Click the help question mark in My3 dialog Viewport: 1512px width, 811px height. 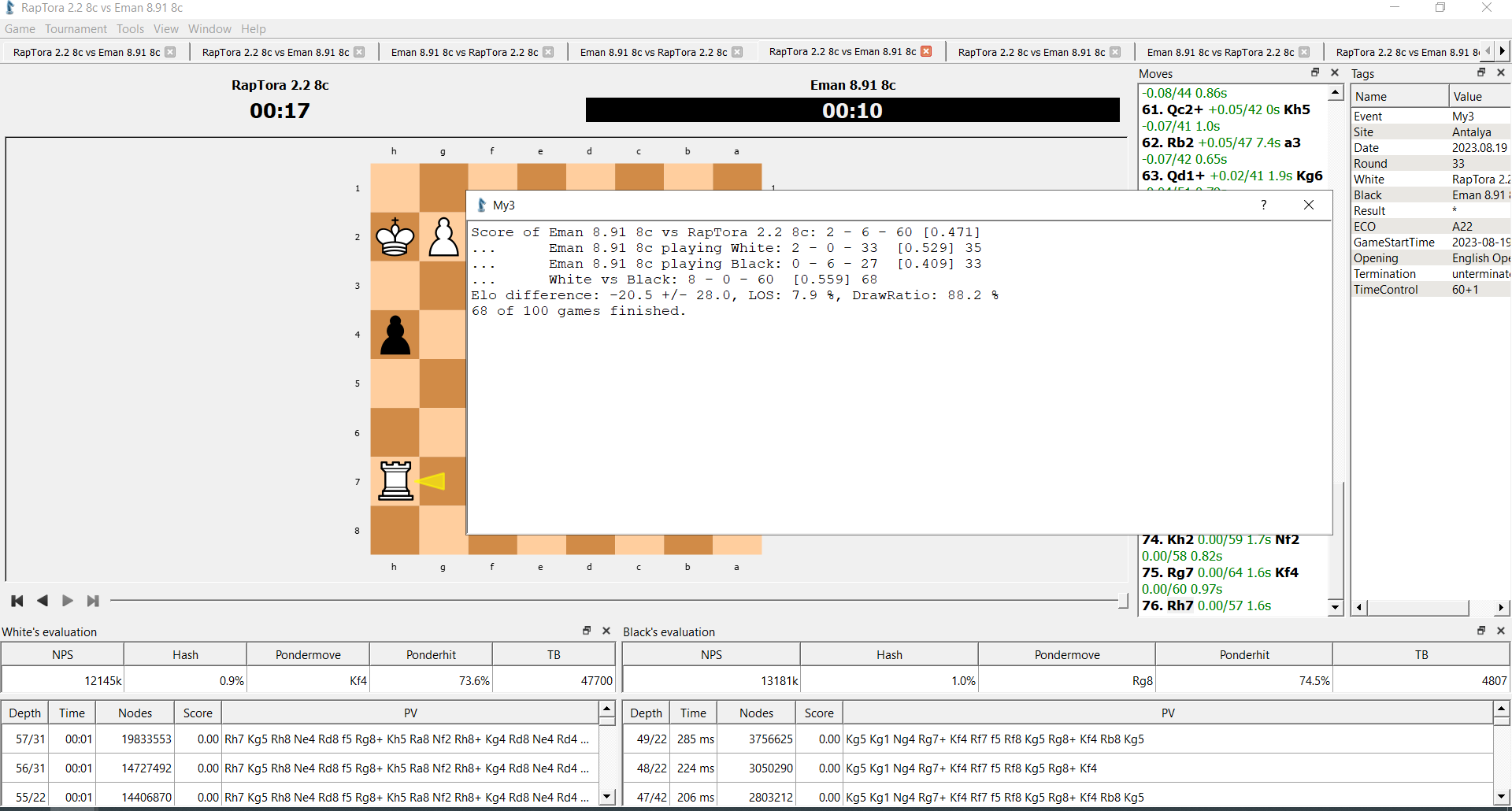tap(1264, 205)
